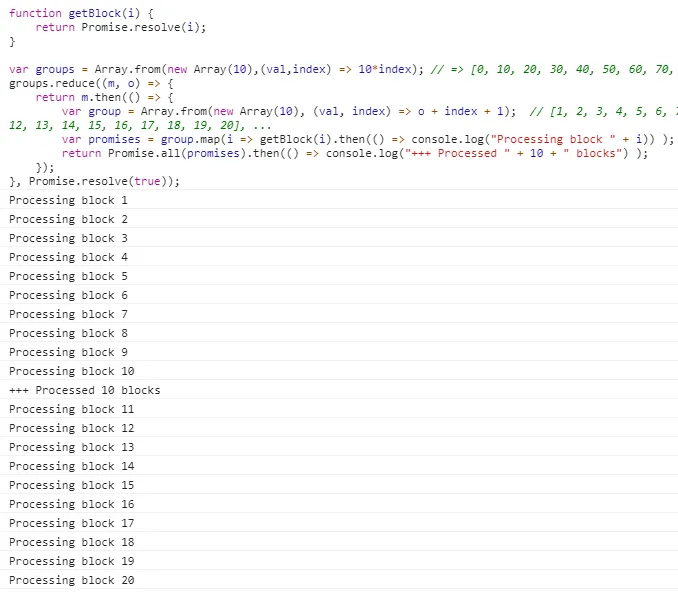Select console line 'Processing block 11'
The width and height of the screenshot is (678, 594).
coord(339,409)
